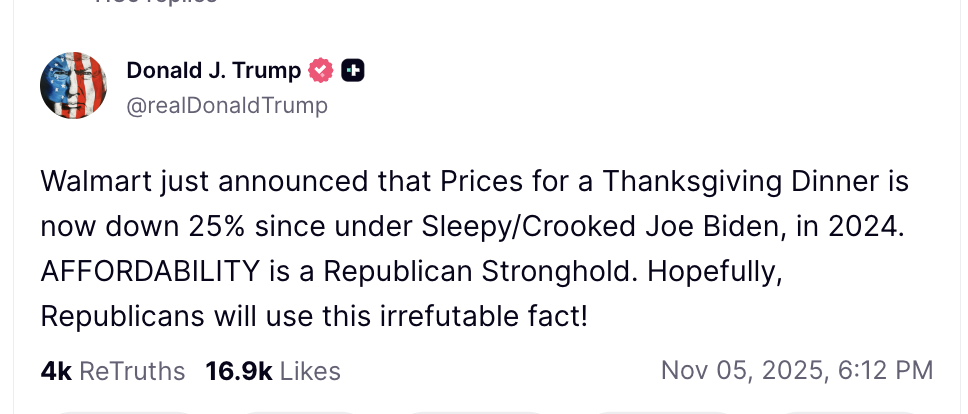This screenshot has width=968, height=414.
Task: View the 16.9k Likes list
Action: point(273,371)
